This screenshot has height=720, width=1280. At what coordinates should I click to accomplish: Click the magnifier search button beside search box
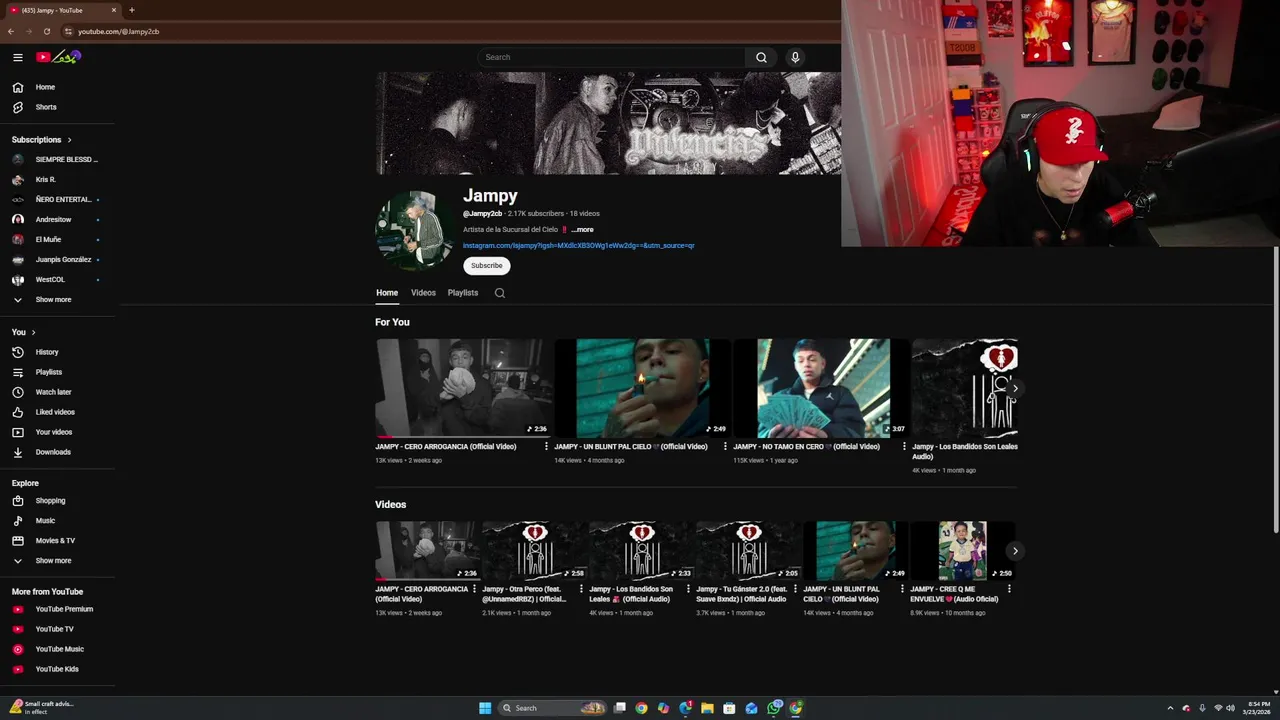coord(761,57)
